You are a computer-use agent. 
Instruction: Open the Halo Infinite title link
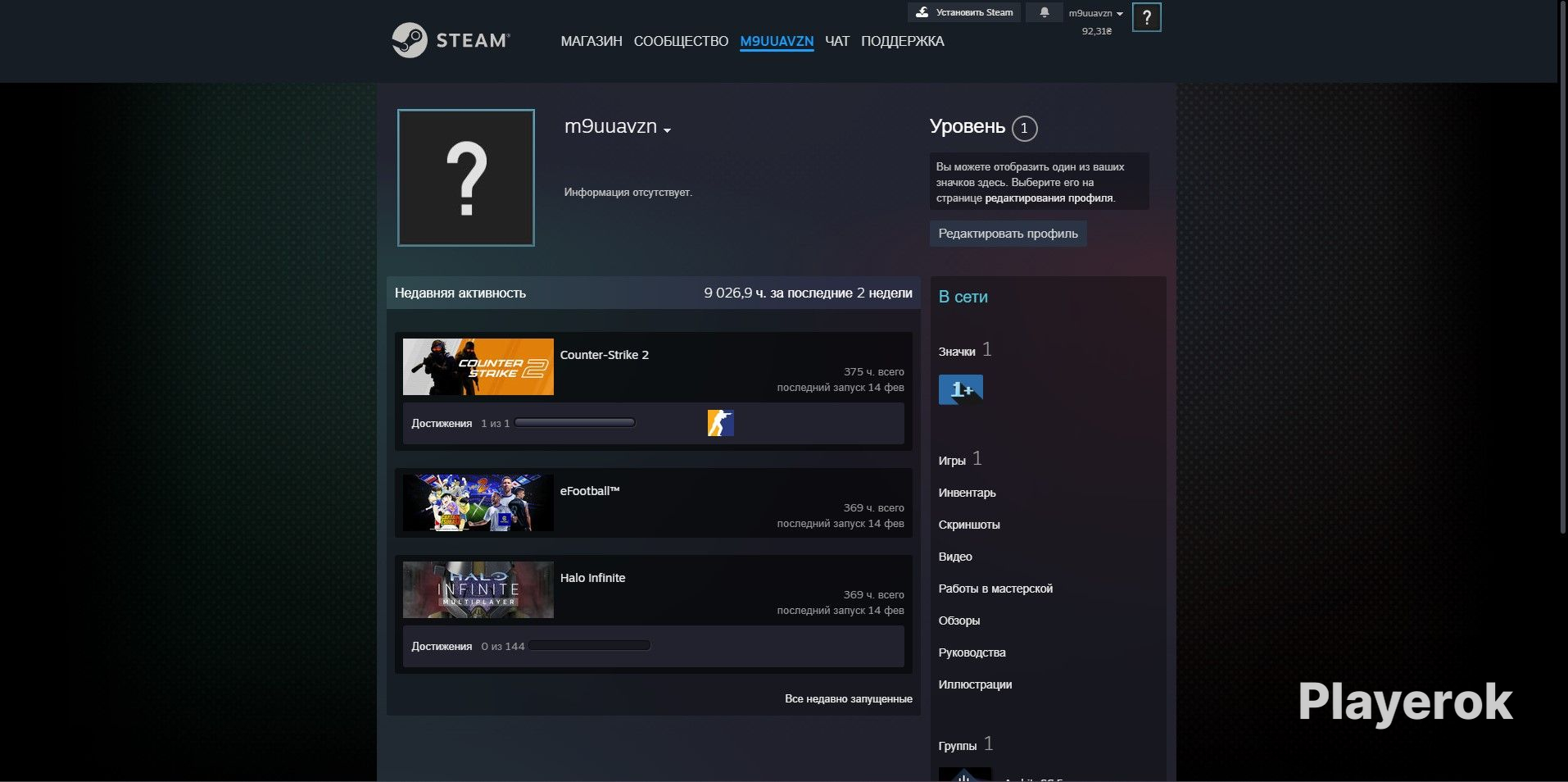[x=593, y=578]
